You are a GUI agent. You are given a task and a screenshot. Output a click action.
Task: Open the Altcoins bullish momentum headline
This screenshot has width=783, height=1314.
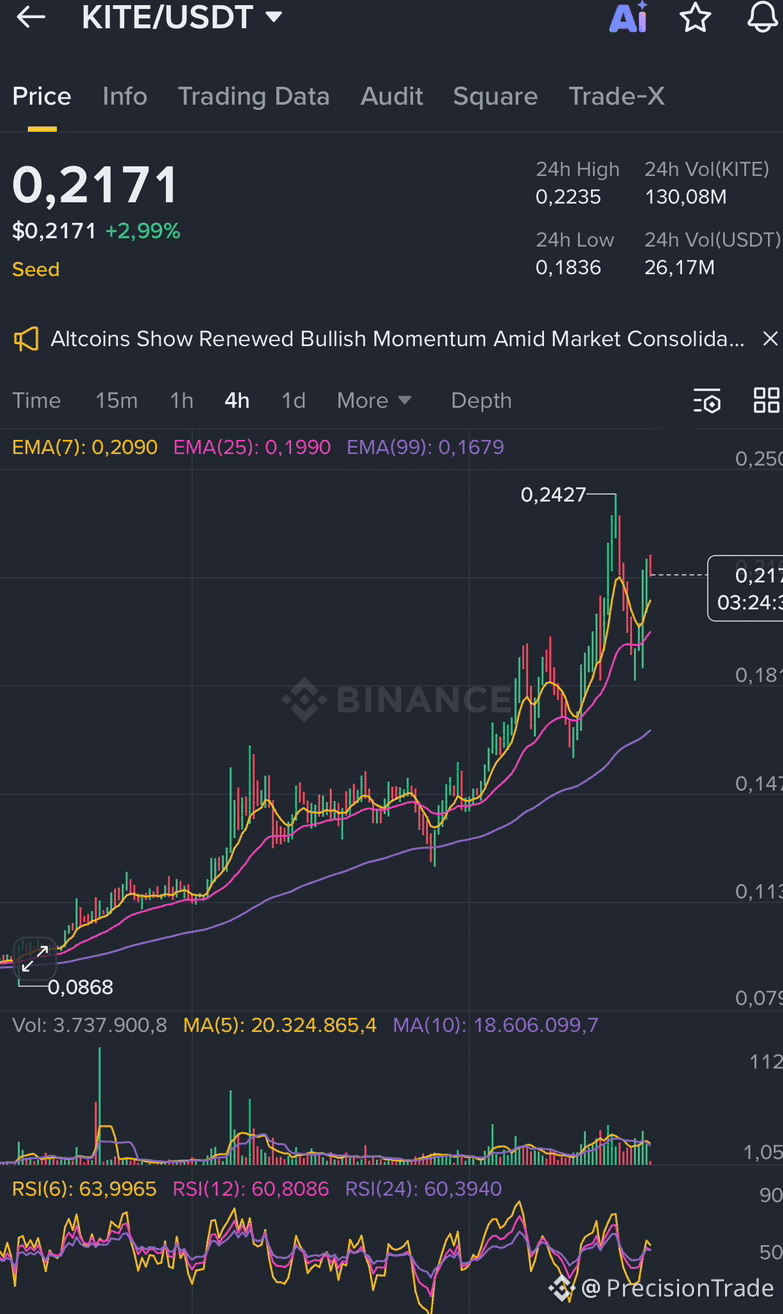[398, 339]
